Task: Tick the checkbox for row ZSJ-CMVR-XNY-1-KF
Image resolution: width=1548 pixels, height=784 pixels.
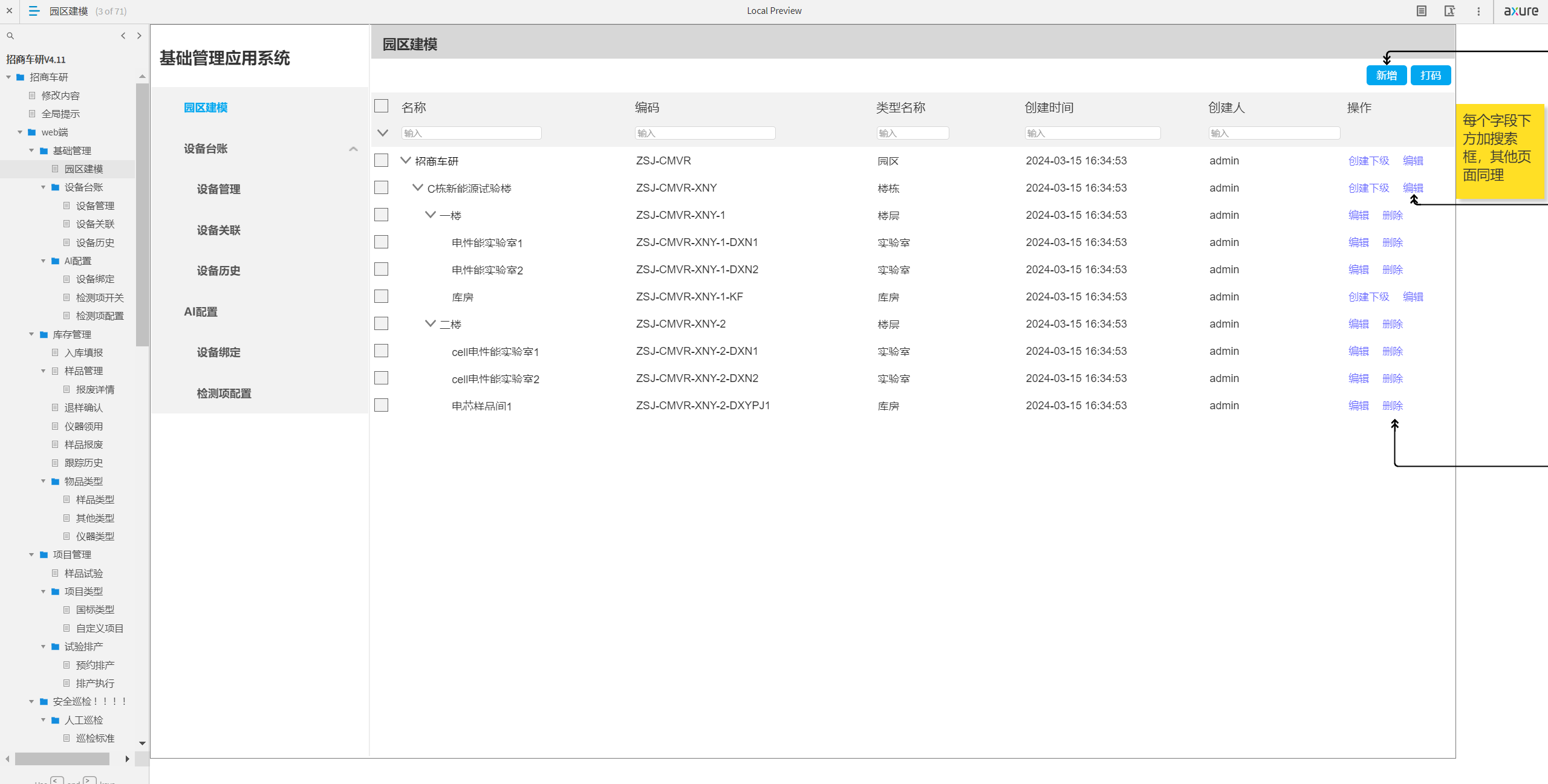Action: tap(381, 296)
